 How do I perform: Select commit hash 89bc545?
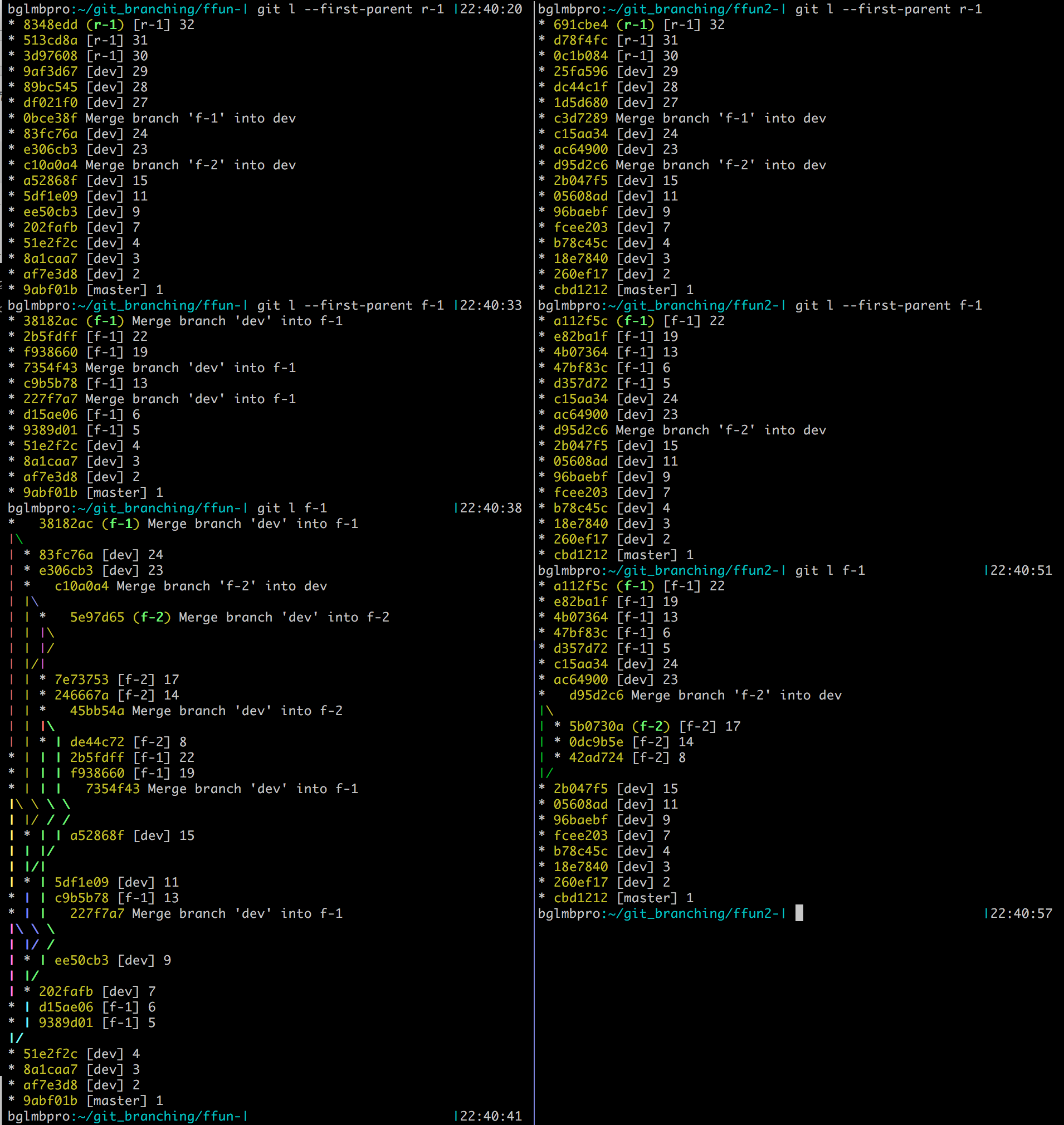pyautogui.click(x=51, y=87)
